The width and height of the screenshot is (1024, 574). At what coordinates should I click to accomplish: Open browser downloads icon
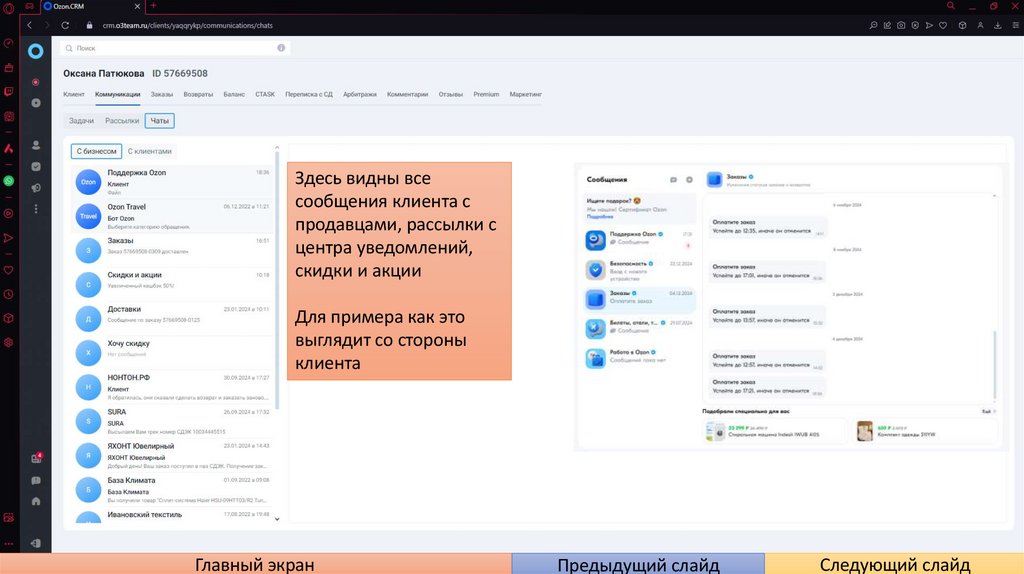point(998,25)
